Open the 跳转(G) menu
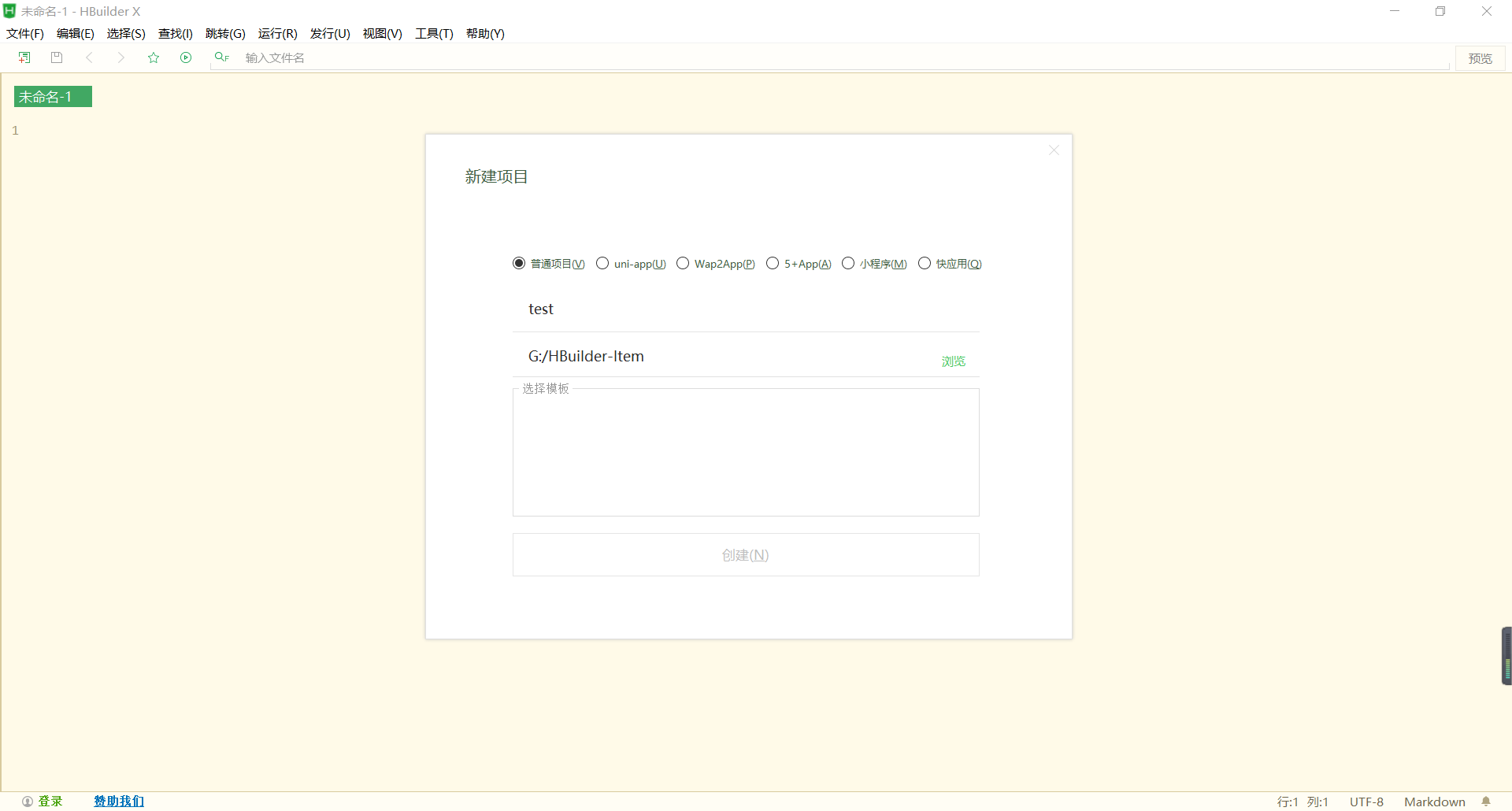The width and height of the screenshot is (1512, 811). 225,33
